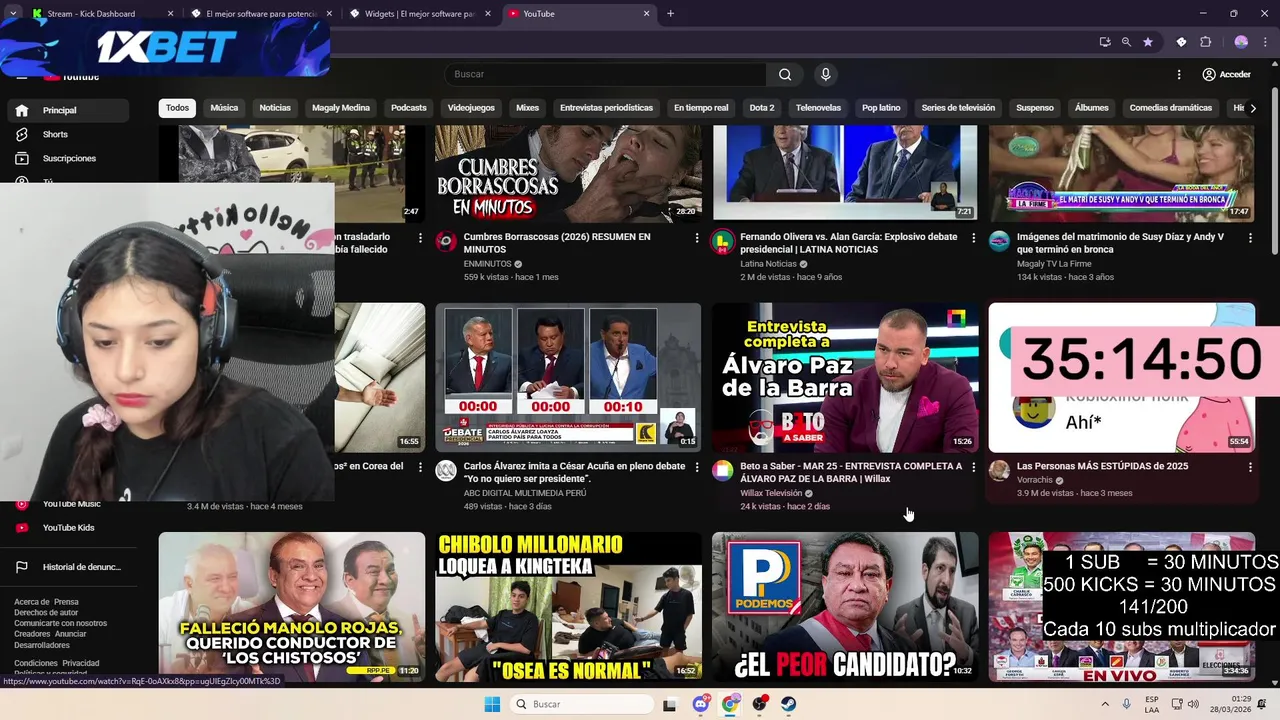
Task: Open the new tab plus button
Action: pos(670,14)
